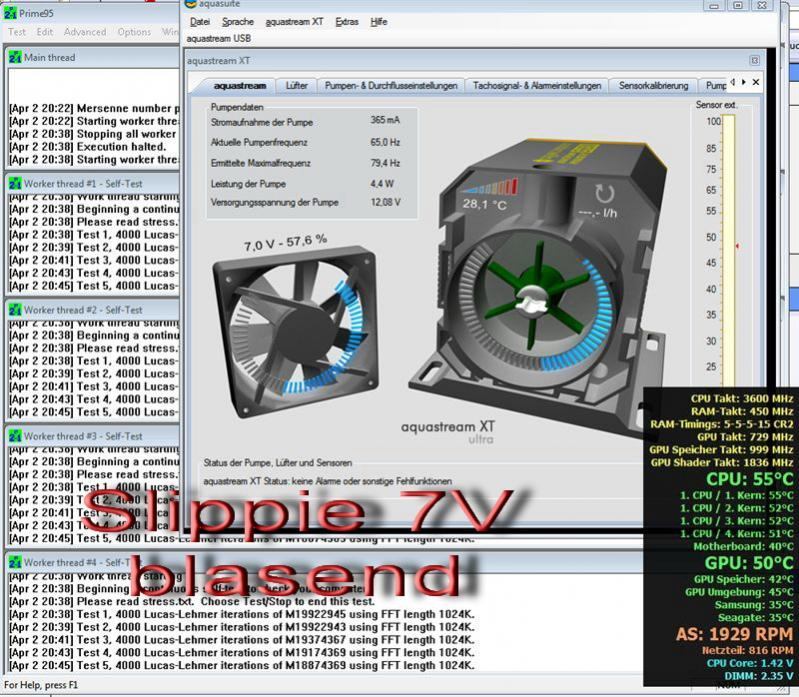Click the aquasuite title bar app icon

pos(190,4)
